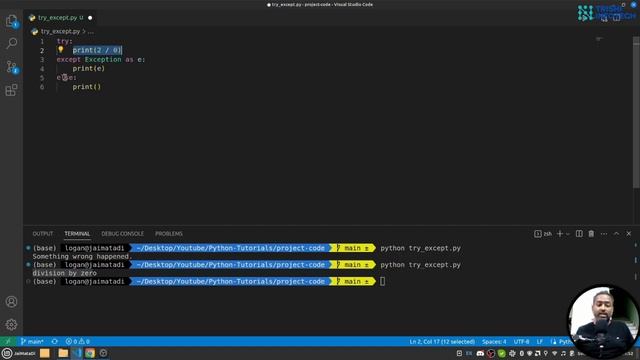Image resolution: width=640 pixels, height=360 pixels.
Task: Synchronize changes via status bar sync icon
Action: click(55, 341)
